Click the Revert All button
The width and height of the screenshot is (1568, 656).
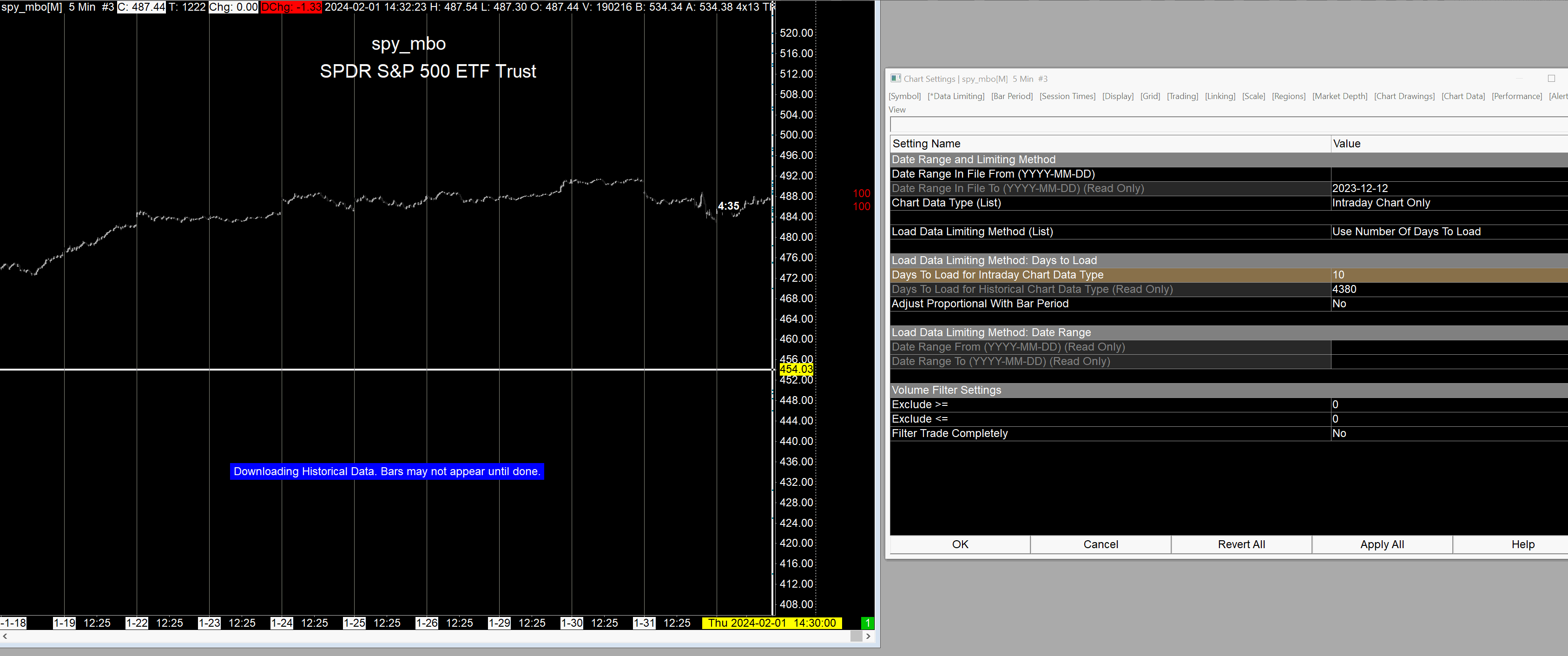coord(1241,544)
